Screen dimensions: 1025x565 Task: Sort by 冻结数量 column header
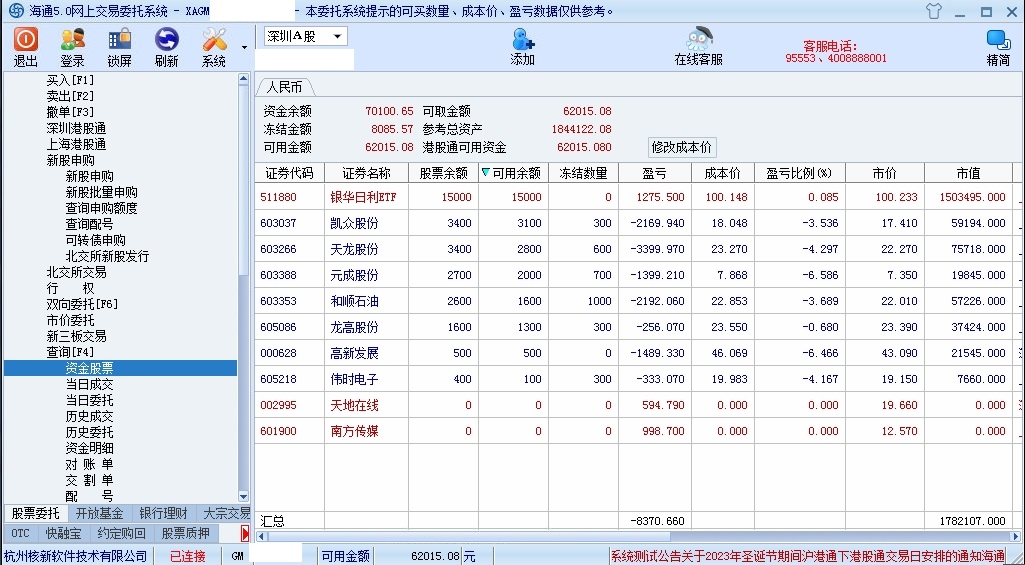point(583,173)
